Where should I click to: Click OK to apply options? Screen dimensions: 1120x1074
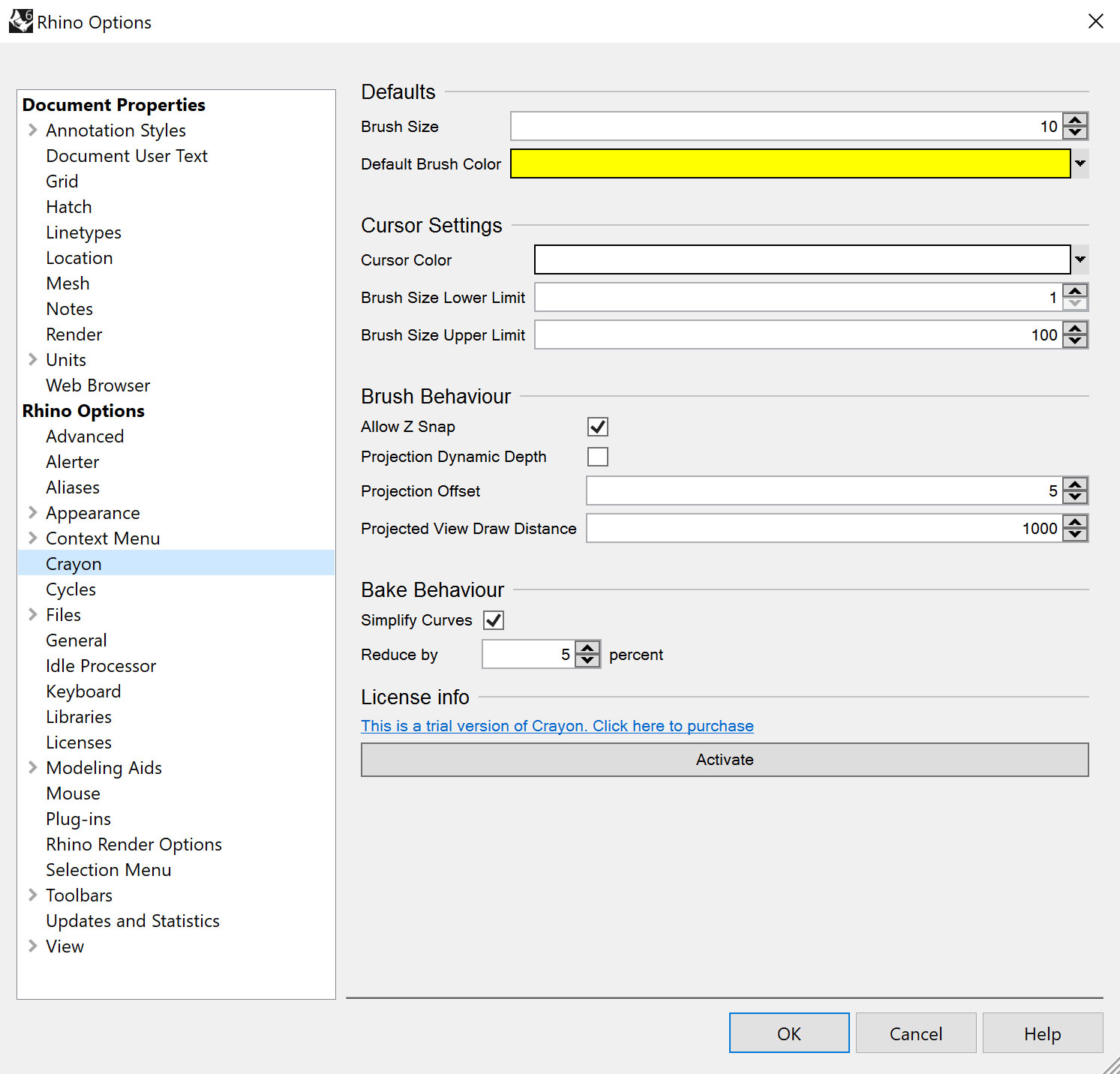(x=789, y=1033)
